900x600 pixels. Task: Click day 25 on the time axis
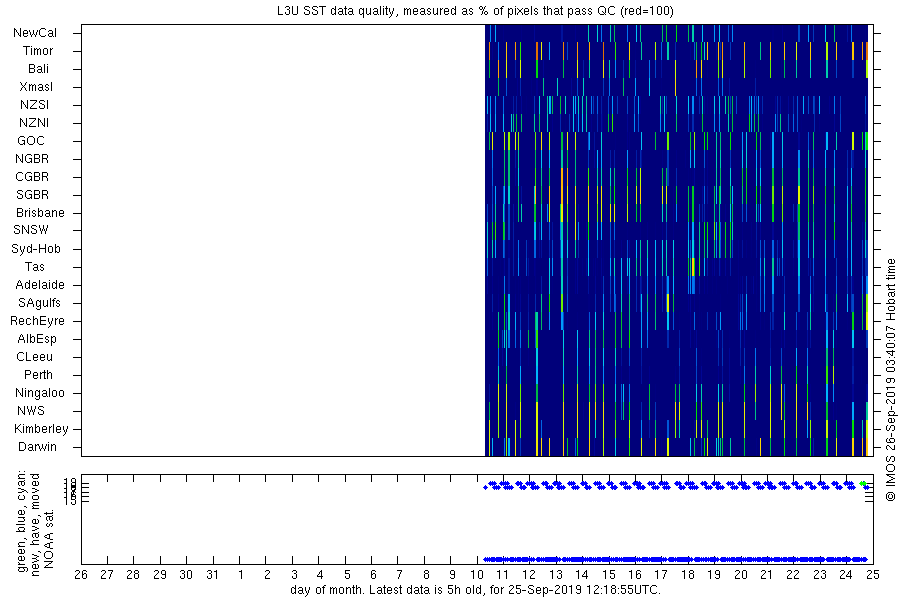pyautogui.click(x=872, y=575)
